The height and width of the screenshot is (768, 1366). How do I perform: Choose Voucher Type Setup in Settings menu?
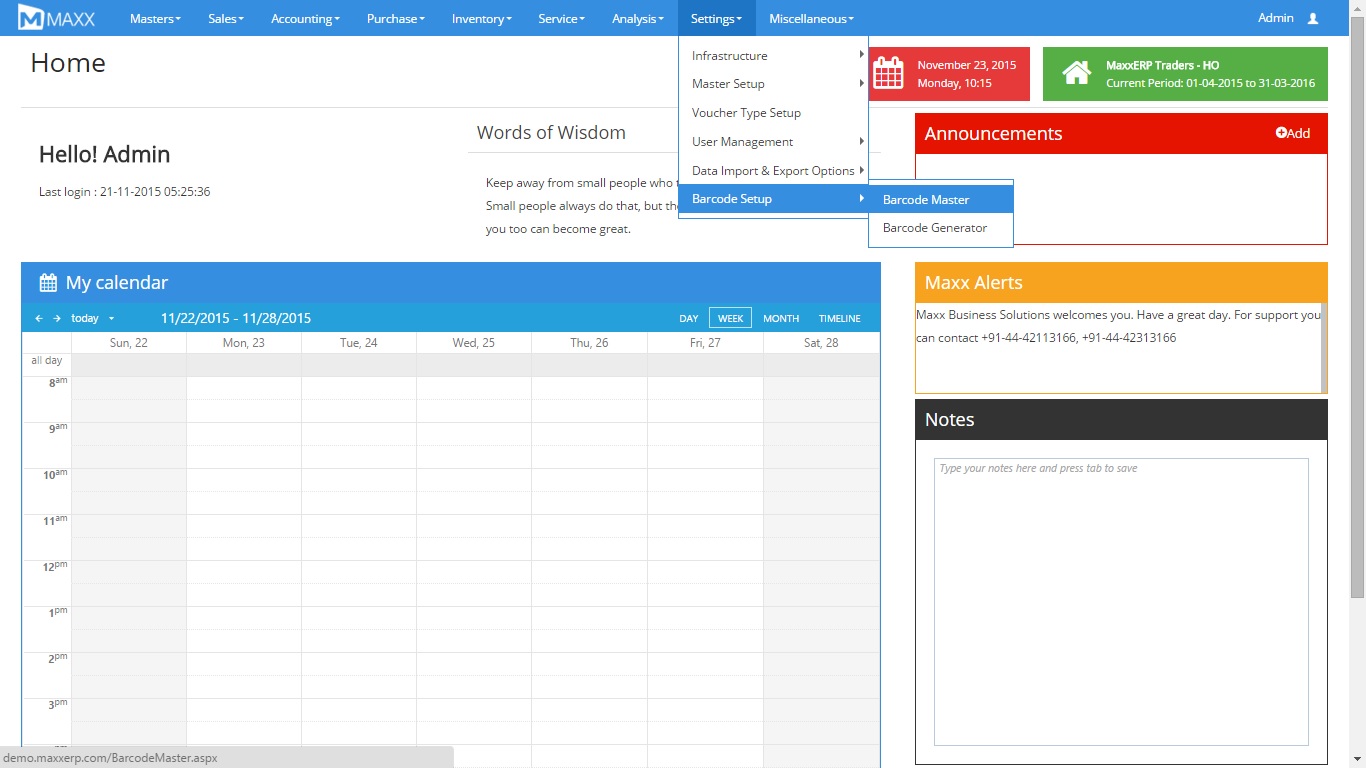(746, 113)
